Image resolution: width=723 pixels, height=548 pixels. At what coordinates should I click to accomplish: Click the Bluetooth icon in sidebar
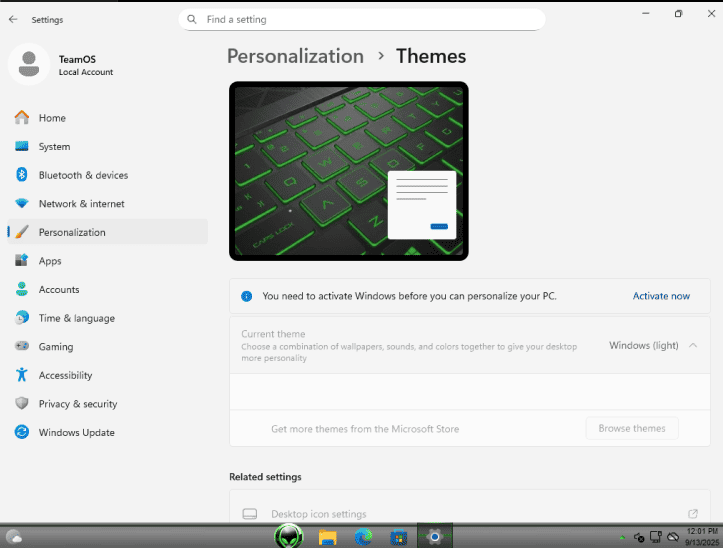22,175
